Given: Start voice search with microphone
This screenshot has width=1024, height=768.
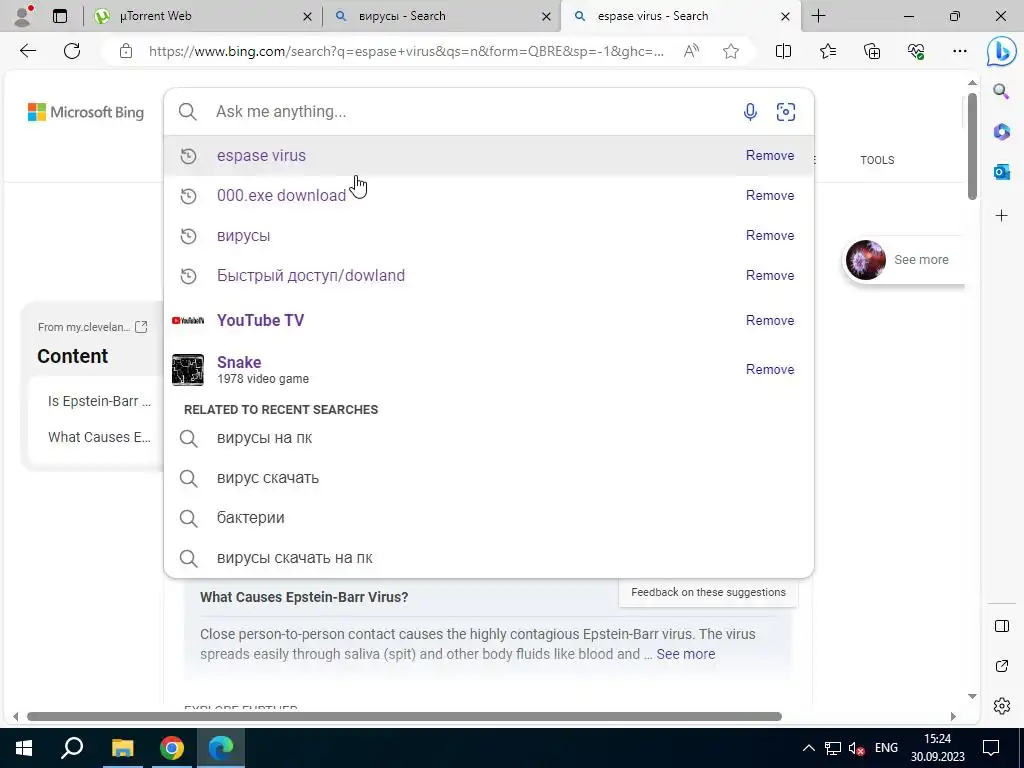Looking at the screenshot, I should [750, 112].
